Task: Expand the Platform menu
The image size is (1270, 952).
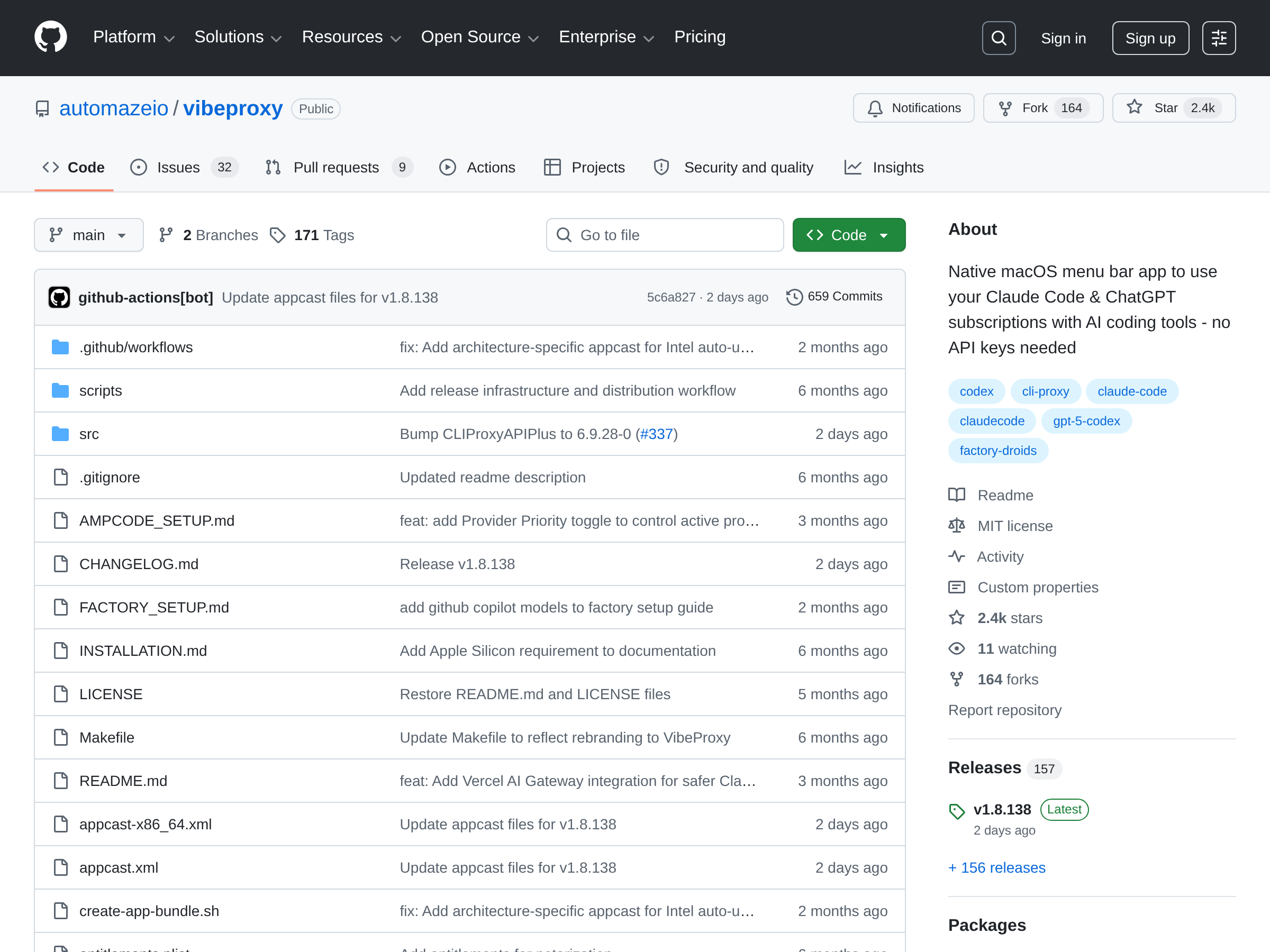Action: 133,38
